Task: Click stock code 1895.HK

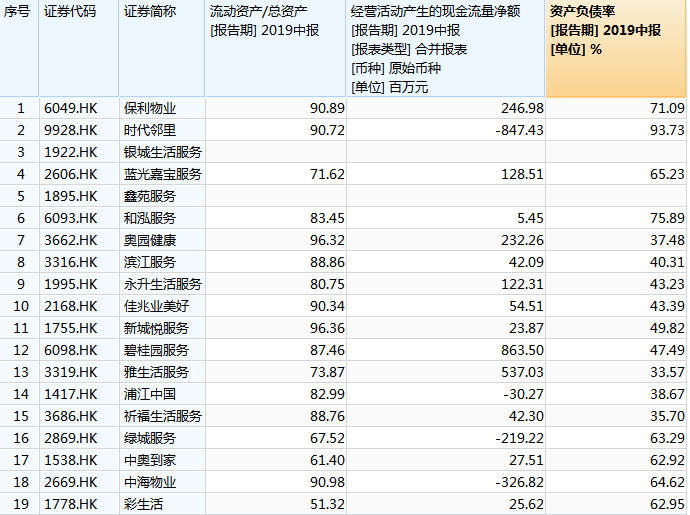Action: (70, 196)
